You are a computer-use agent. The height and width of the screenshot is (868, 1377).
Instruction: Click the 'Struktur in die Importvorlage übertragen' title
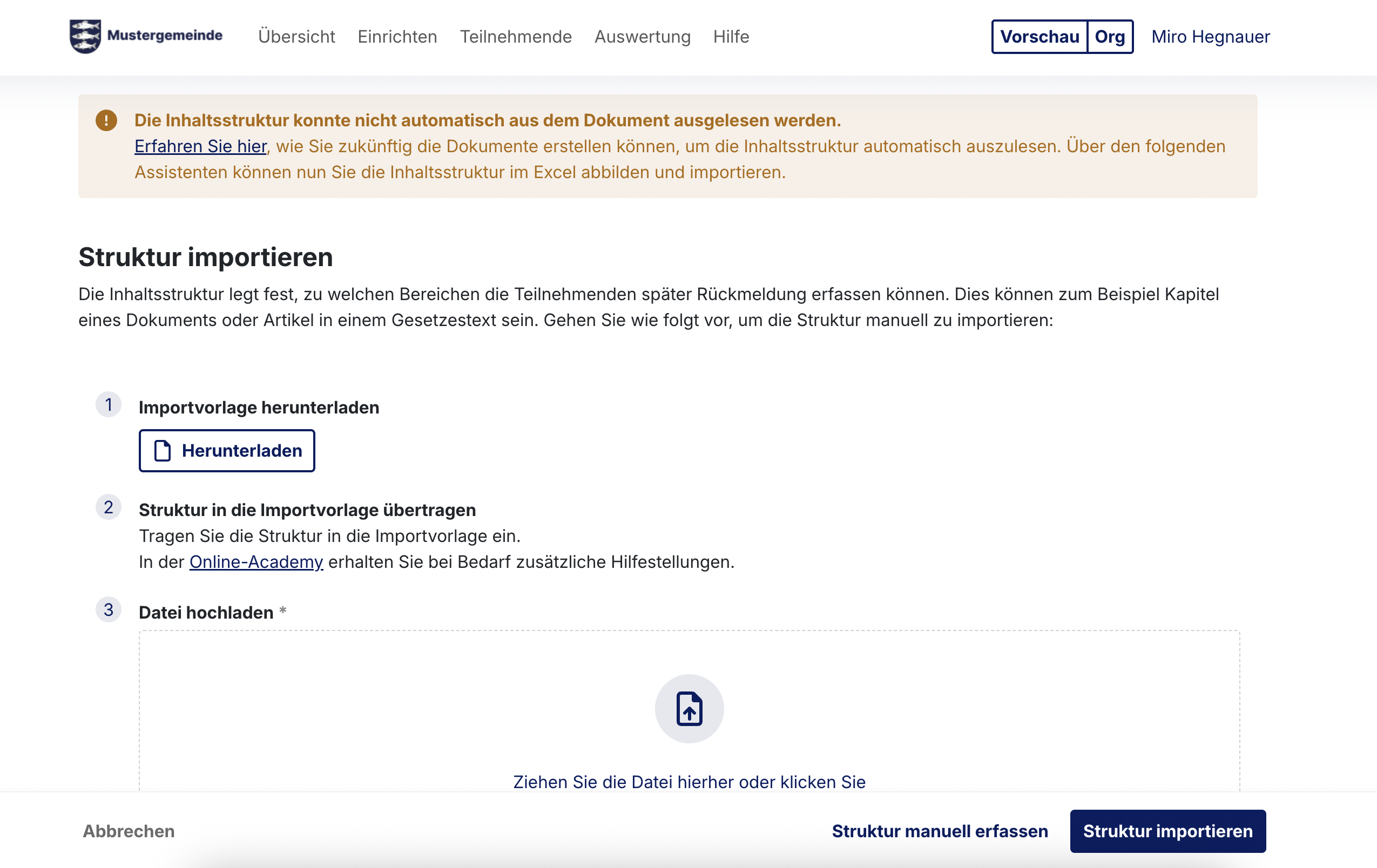point(307,510)
